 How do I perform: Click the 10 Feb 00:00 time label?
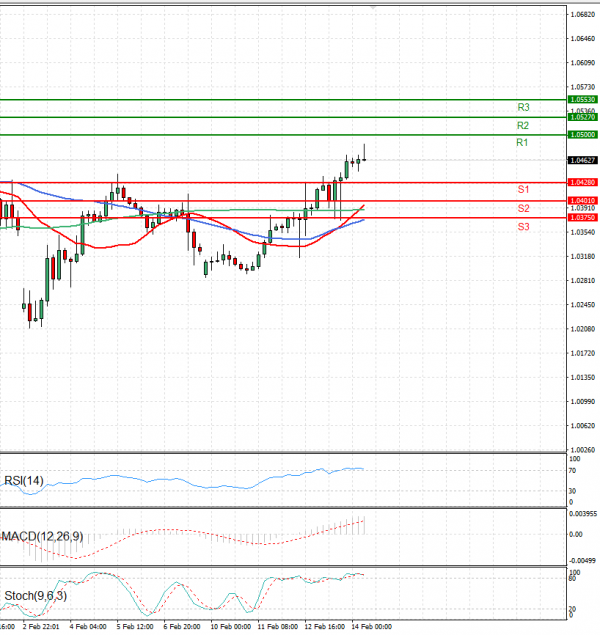pos(230,626)
